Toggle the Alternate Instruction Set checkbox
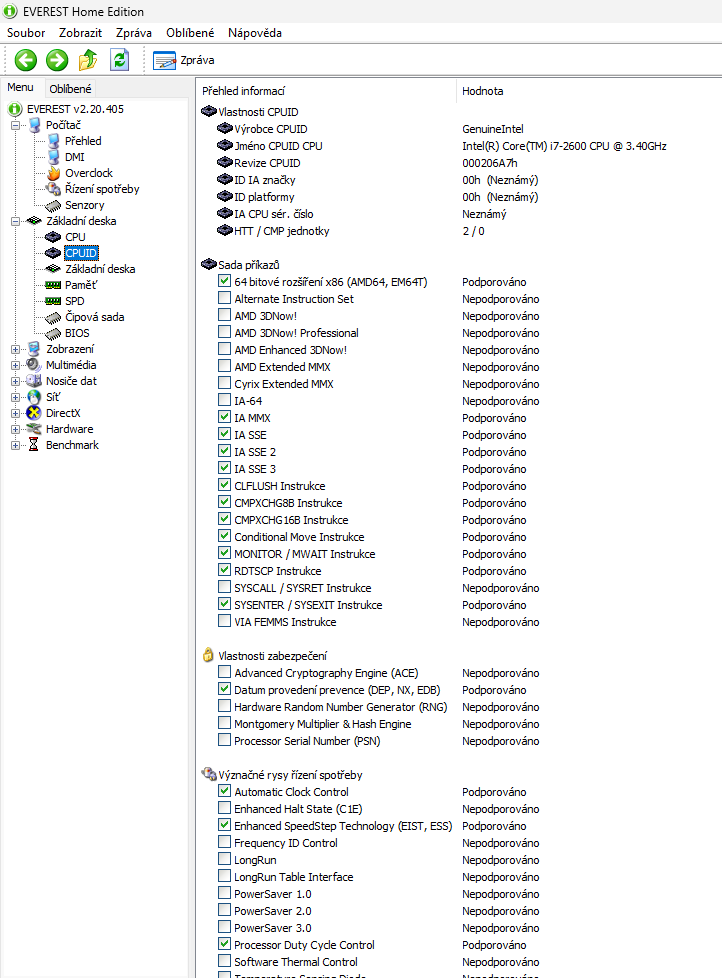The image size is (722, 978). pyautogui.click(x=224, y=298)
